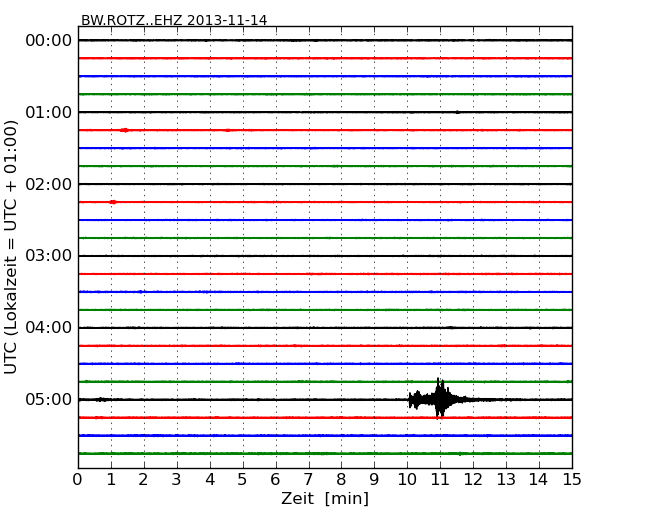Image resolution: width=650 pixels, height=520 pixels.
Task: Click the red spike on the 02:15 trace
Action: (x=113, y=202)
